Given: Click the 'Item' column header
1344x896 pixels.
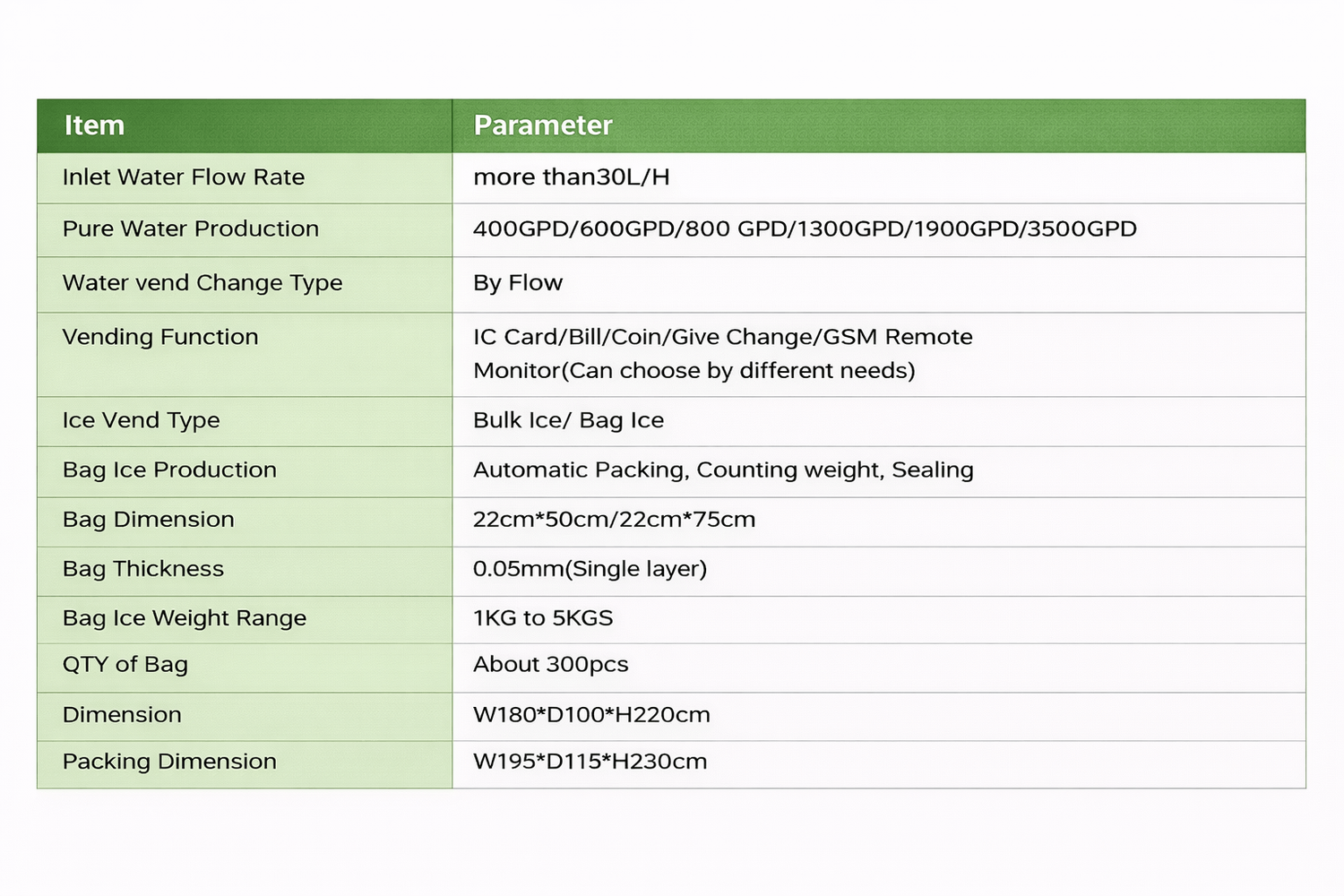Looking at the screenshot, I should tap(94, 125).
